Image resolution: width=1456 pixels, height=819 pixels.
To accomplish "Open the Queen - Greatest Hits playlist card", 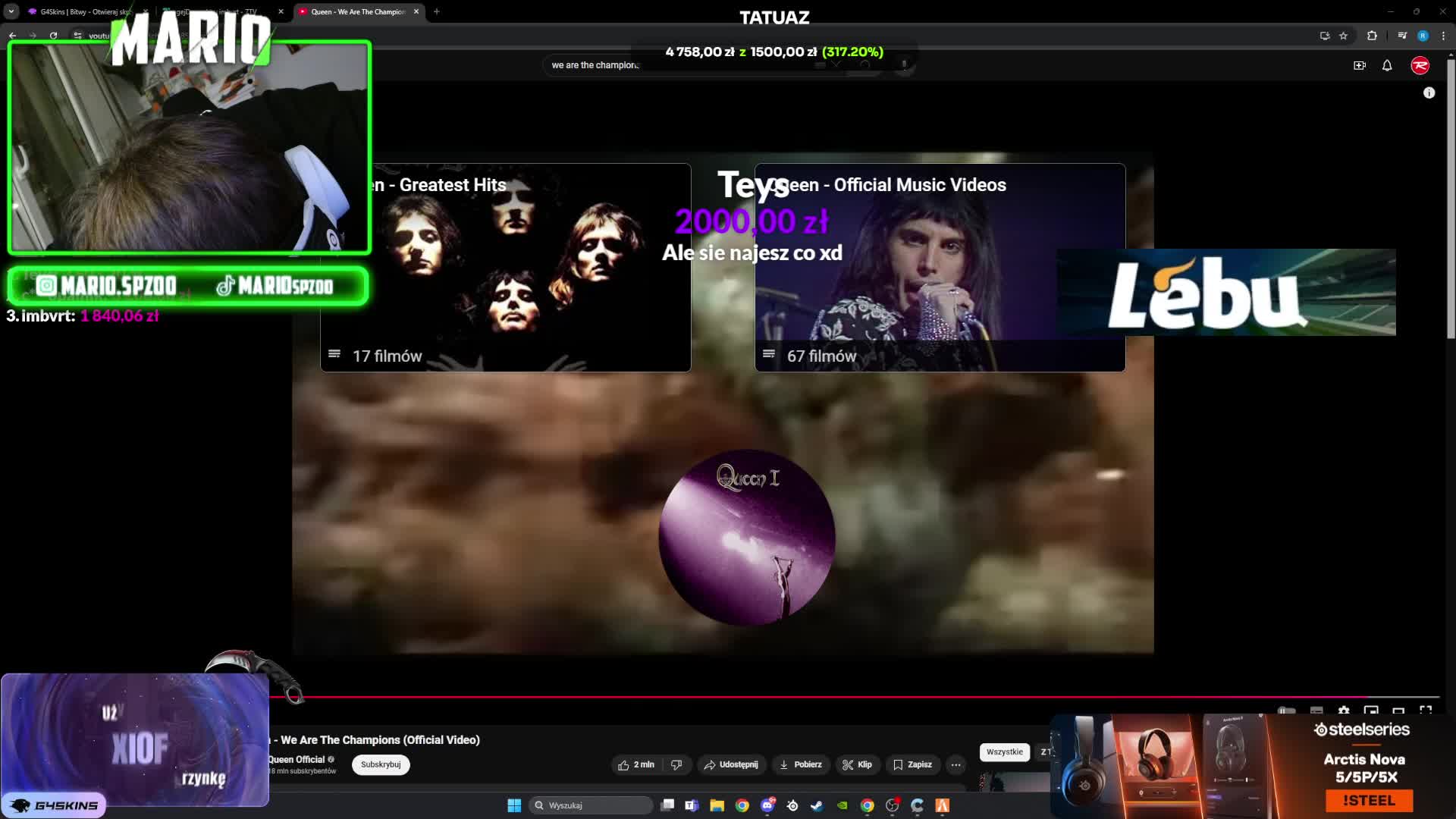I will point(506,268).
